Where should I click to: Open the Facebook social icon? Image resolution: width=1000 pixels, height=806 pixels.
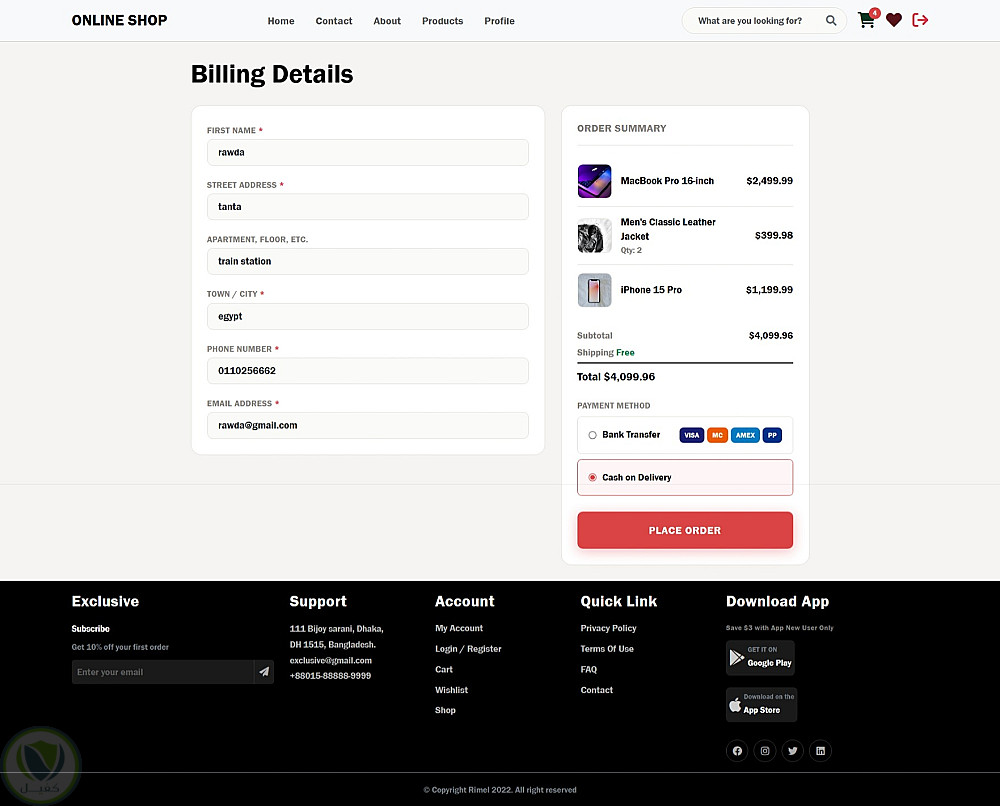(x=737, y=751)
